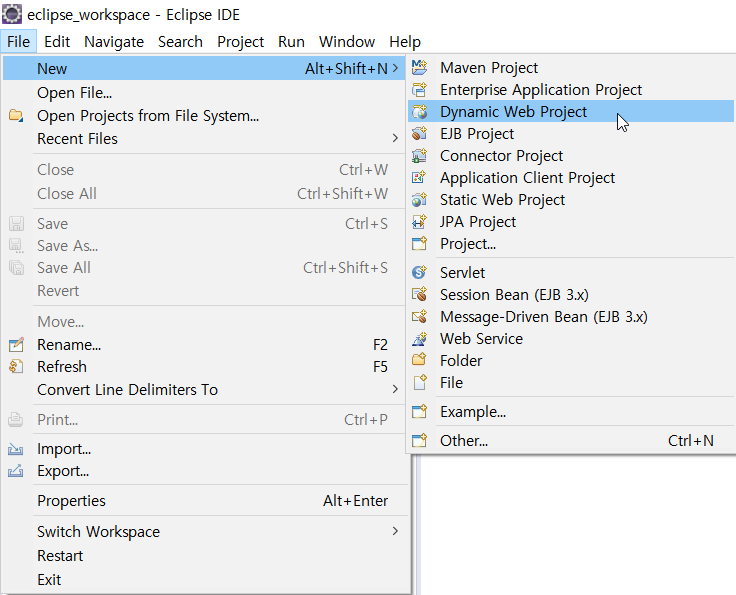This screenshot has width=736, height=595.
Task: Click the Rename pencil icon
Action: (16, 344)
